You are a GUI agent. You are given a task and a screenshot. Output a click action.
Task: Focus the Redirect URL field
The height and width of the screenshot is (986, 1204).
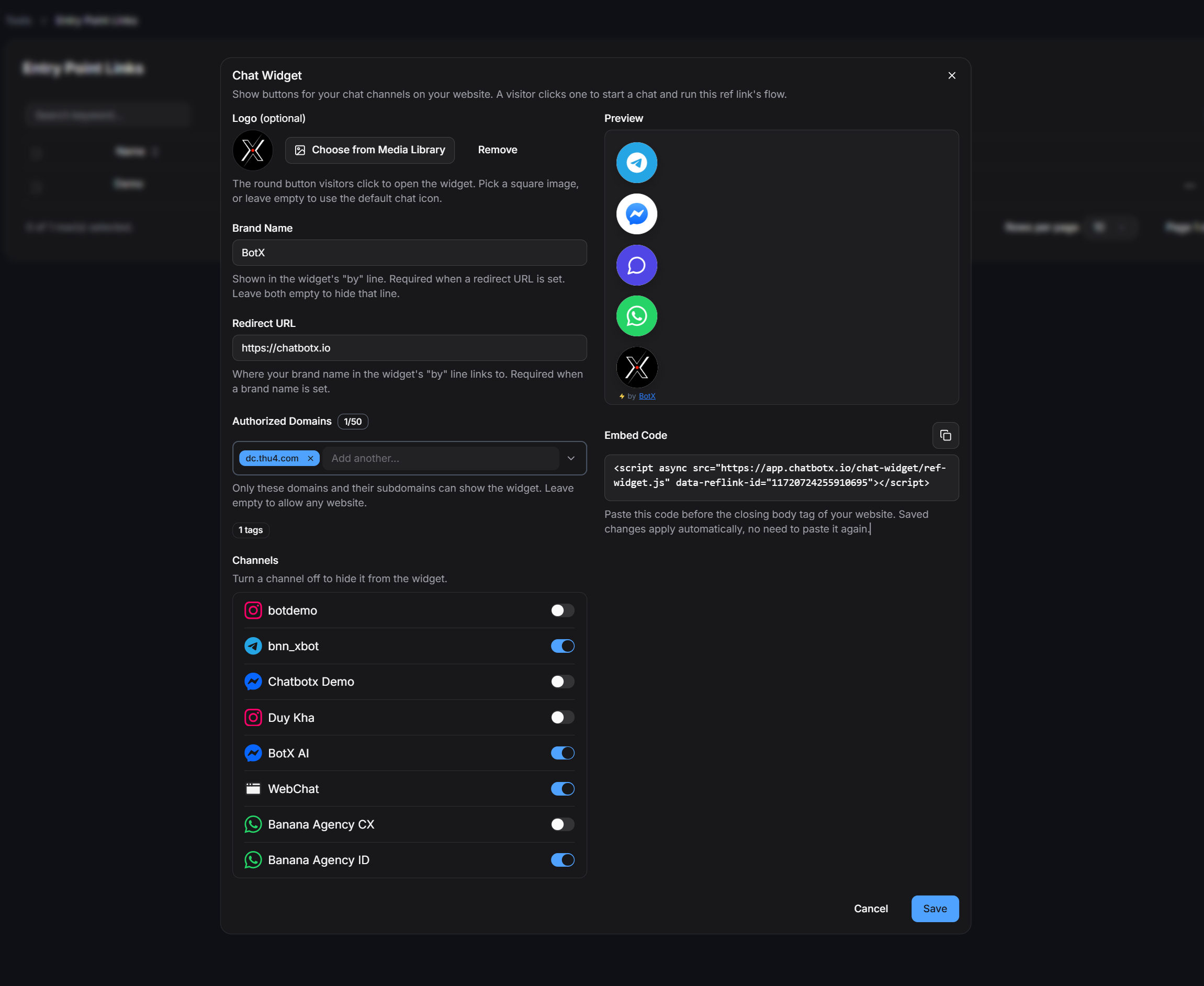(409, 348)
